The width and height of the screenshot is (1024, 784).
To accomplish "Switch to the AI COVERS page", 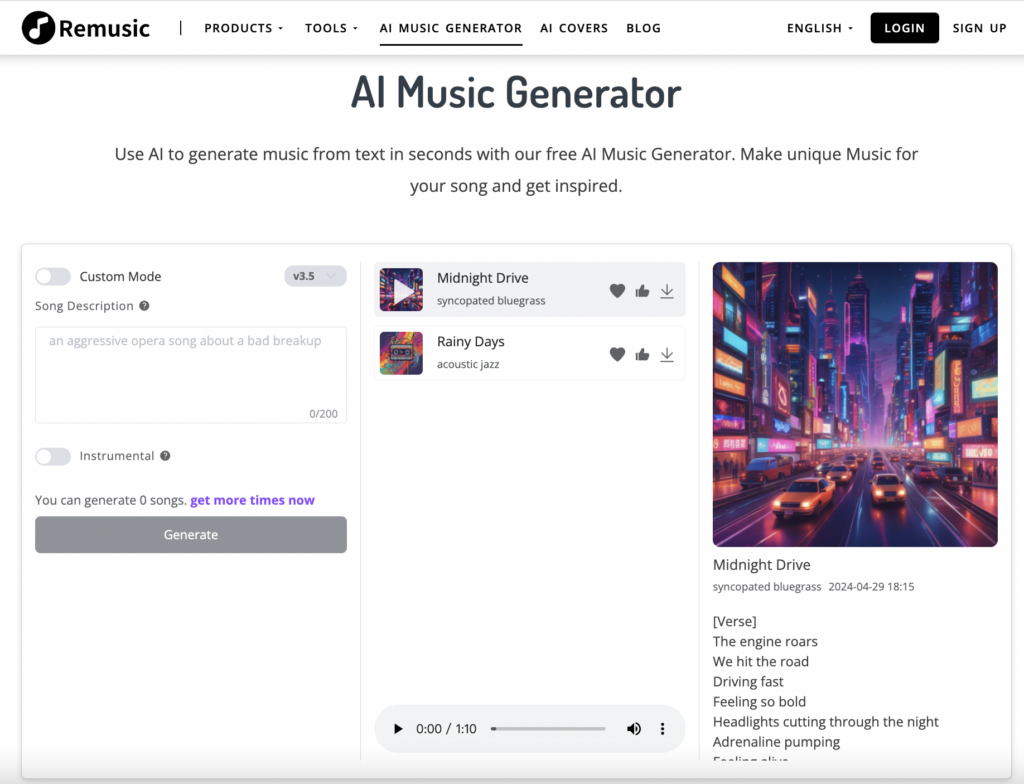I will [x=574, y=27].
